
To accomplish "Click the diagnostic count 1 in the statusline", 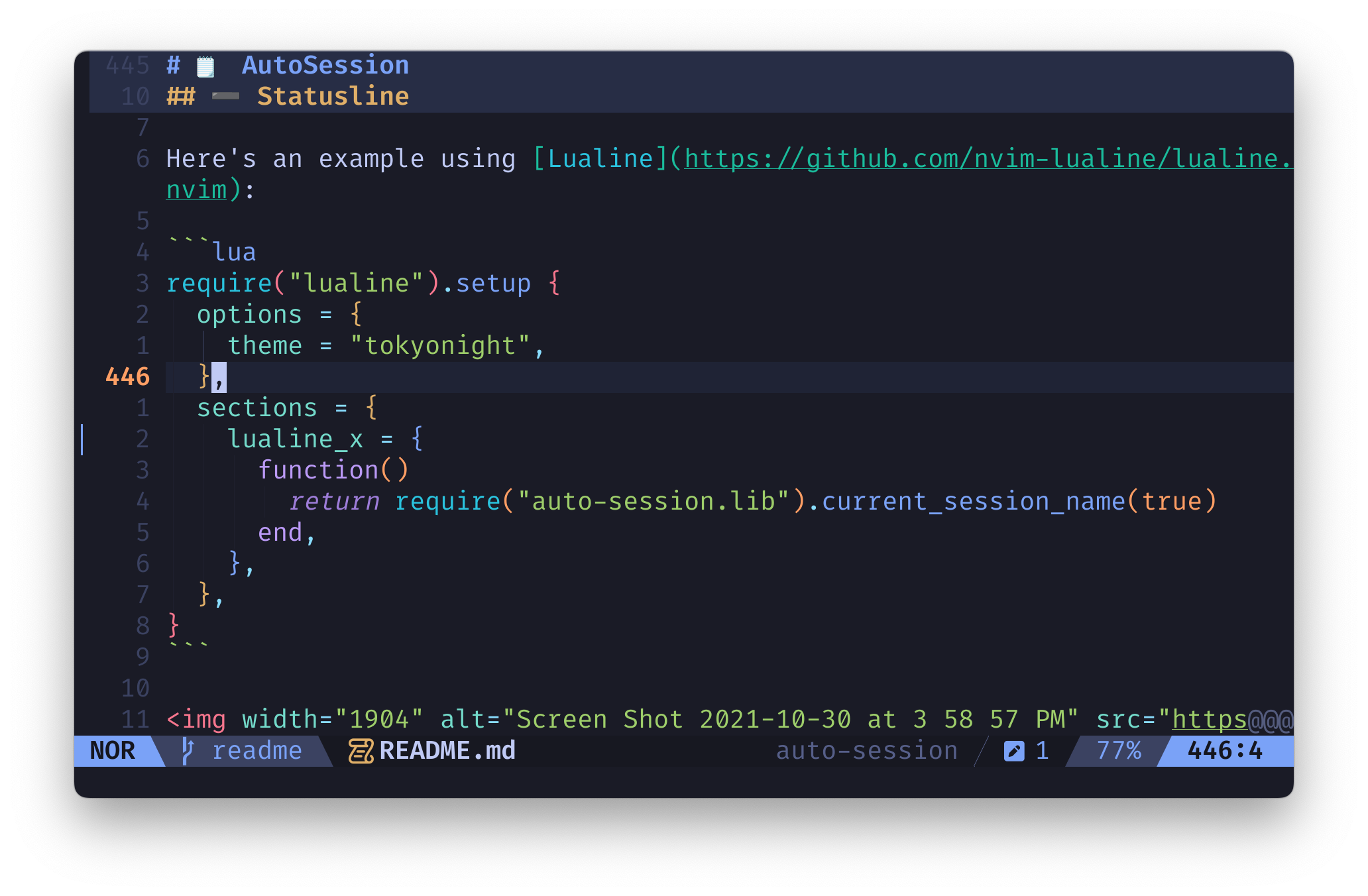I will 1042,751.
